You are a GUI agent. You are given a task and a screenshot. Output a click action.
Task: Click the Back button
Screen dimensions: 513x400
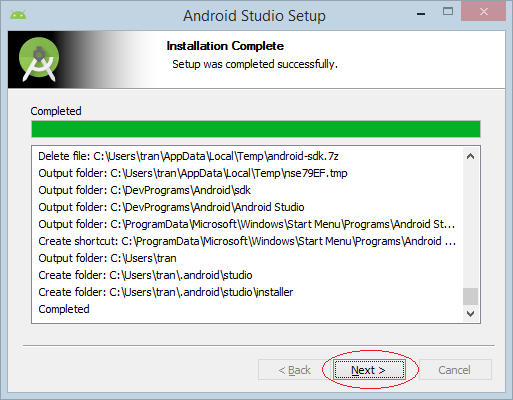pos(295,370)
